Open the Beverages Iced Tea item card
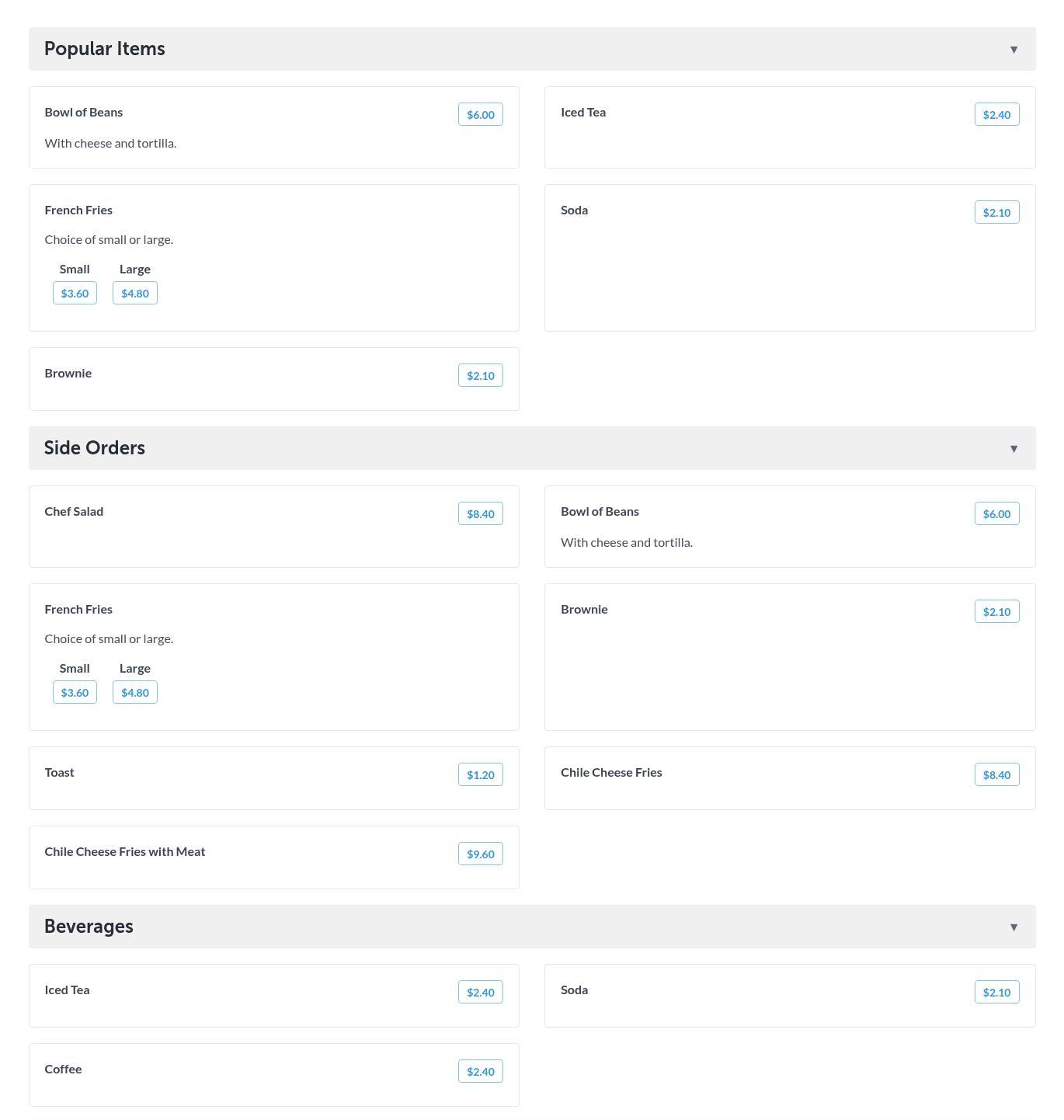 pos(233,996)
